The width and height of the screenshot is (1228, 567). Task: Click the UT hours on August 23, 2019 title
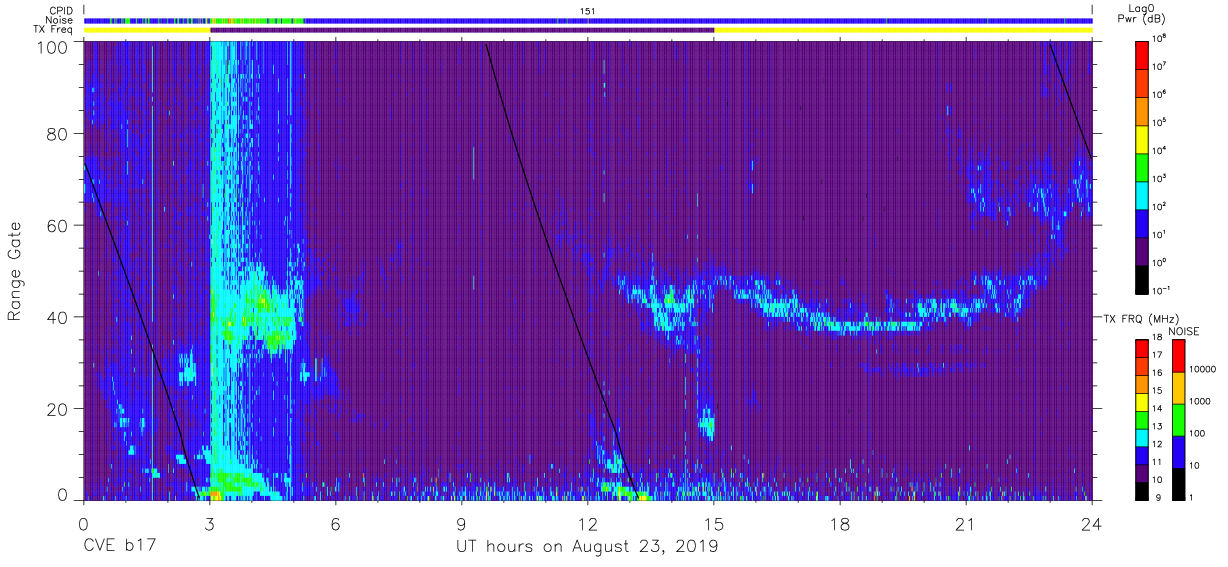[587, 547]
